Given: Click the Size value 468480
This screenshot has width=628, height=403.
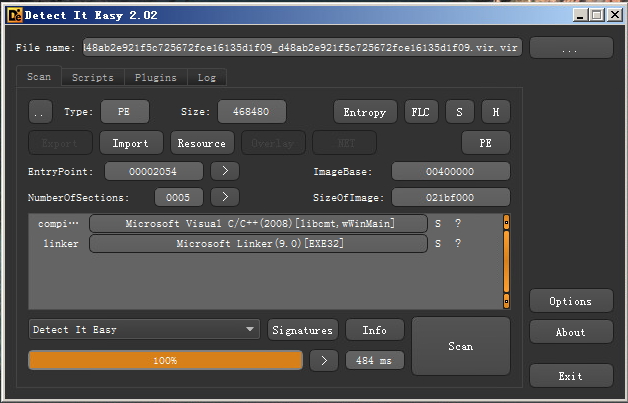Looking at the screenshot, I should pos(252,112).
